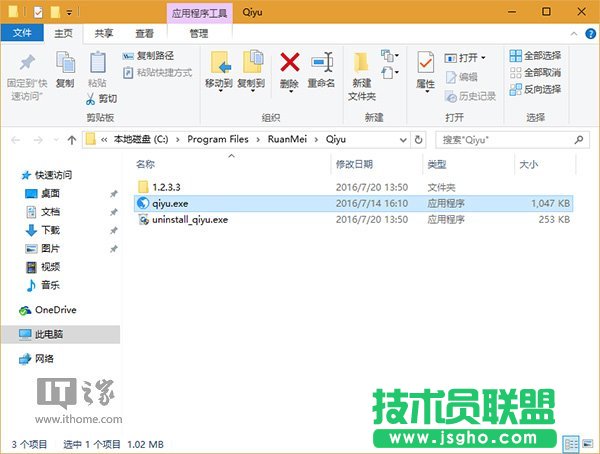Select the qiyu.exe file

[x=354, y=203]
